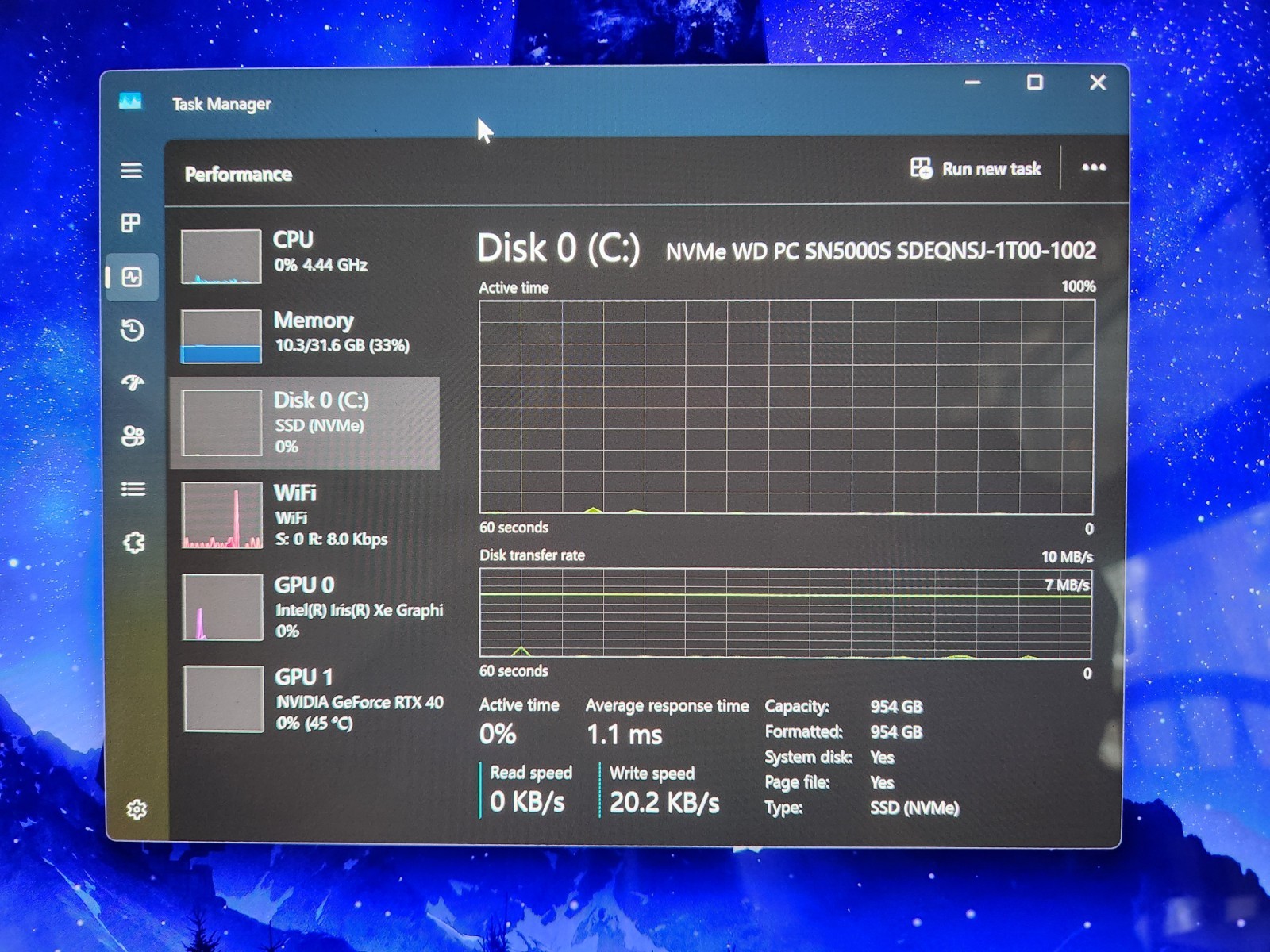This screenshot has width=1270, height=952.
Task: Click the GPU 0 mini graph thumbnail
Action: pos(223,607)
